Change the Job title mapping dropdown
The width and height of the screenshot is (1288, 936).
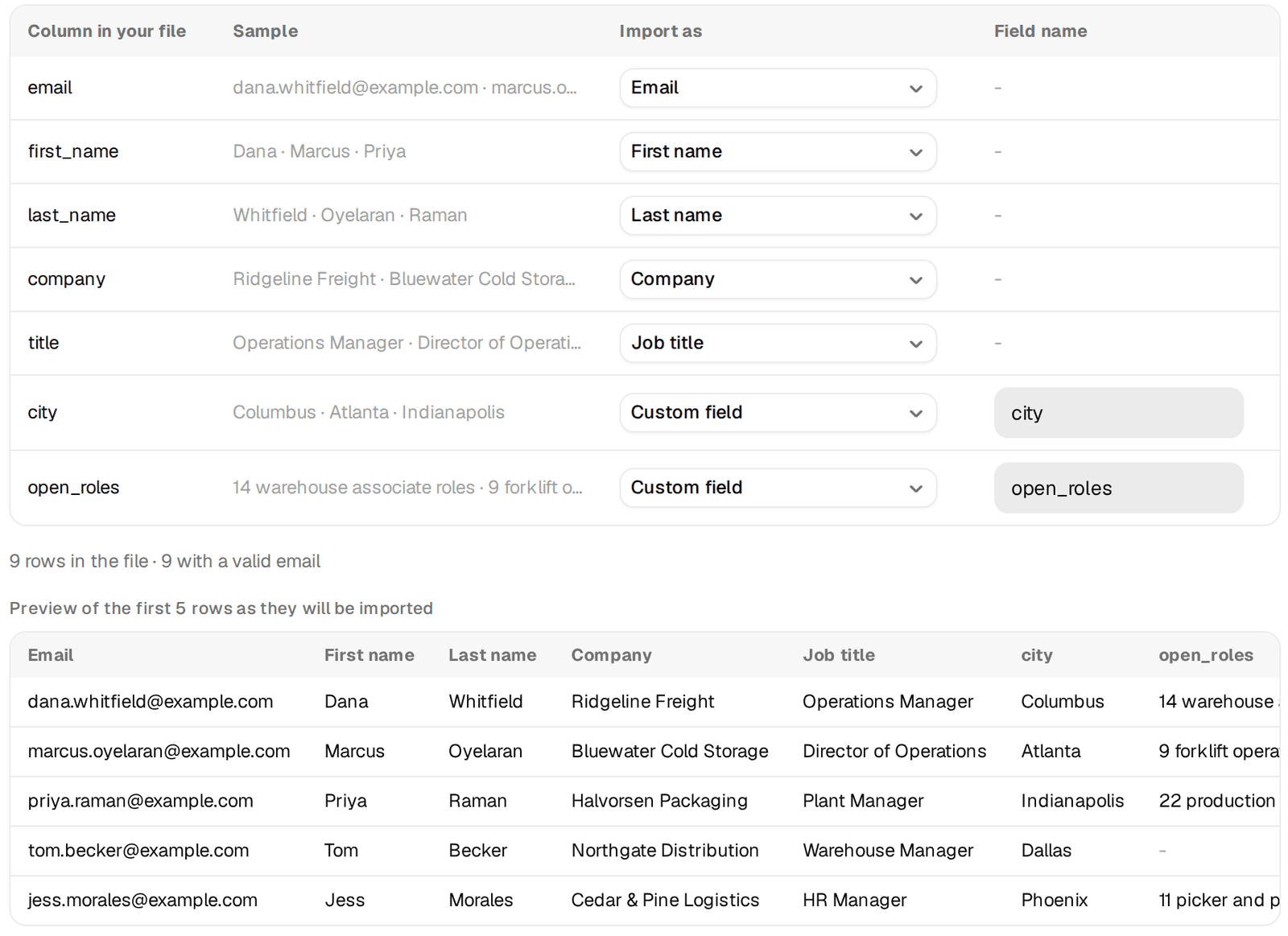[778, 343]
